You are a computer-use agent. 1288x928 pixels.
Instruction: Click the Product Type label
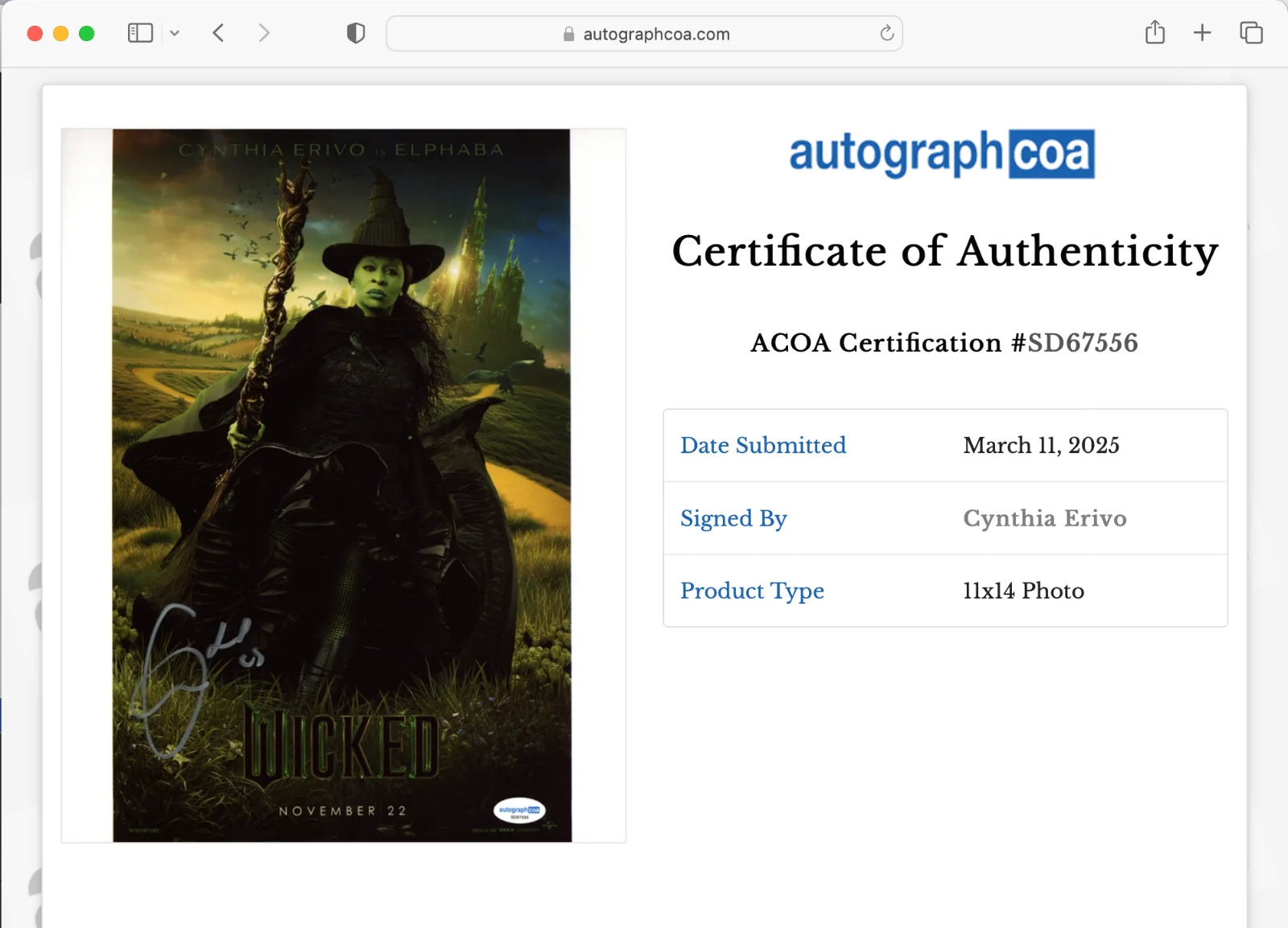point(752,591)
